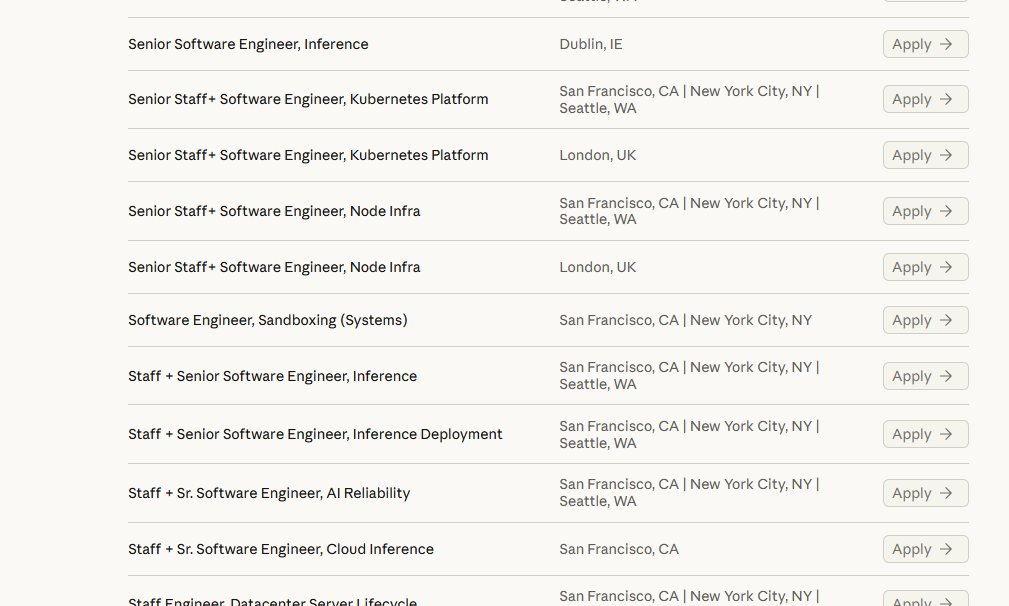The height and width of the screenshot is (606, 1009).
Task: Click Staff + Senior Software Engineer, Inference title
Action: coord(272,376)
